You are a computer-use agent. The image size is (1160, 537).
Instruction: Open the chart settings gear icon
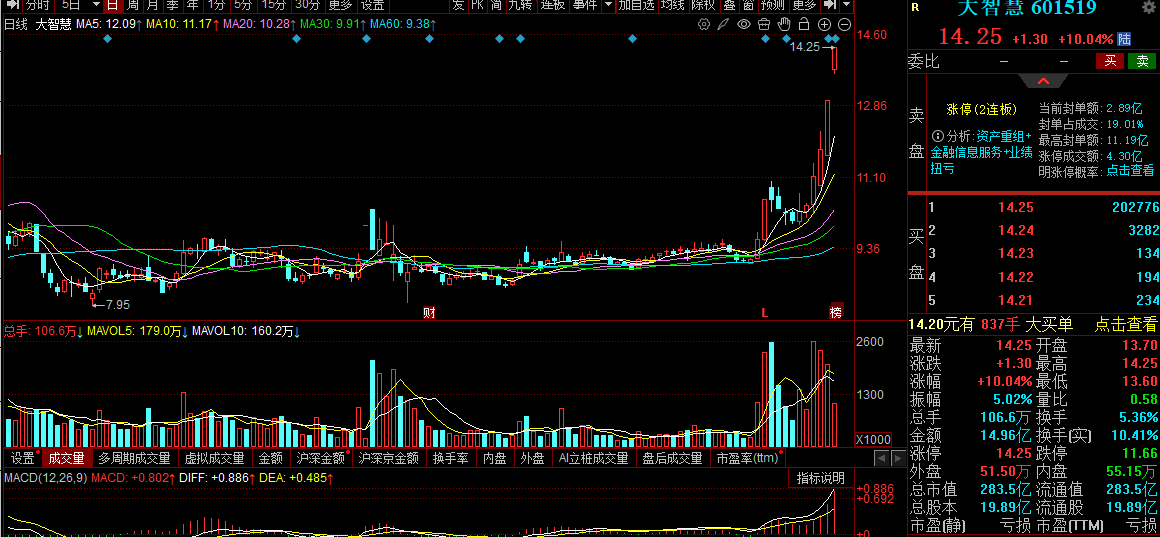pyautogui.click(x=704, y=24)
